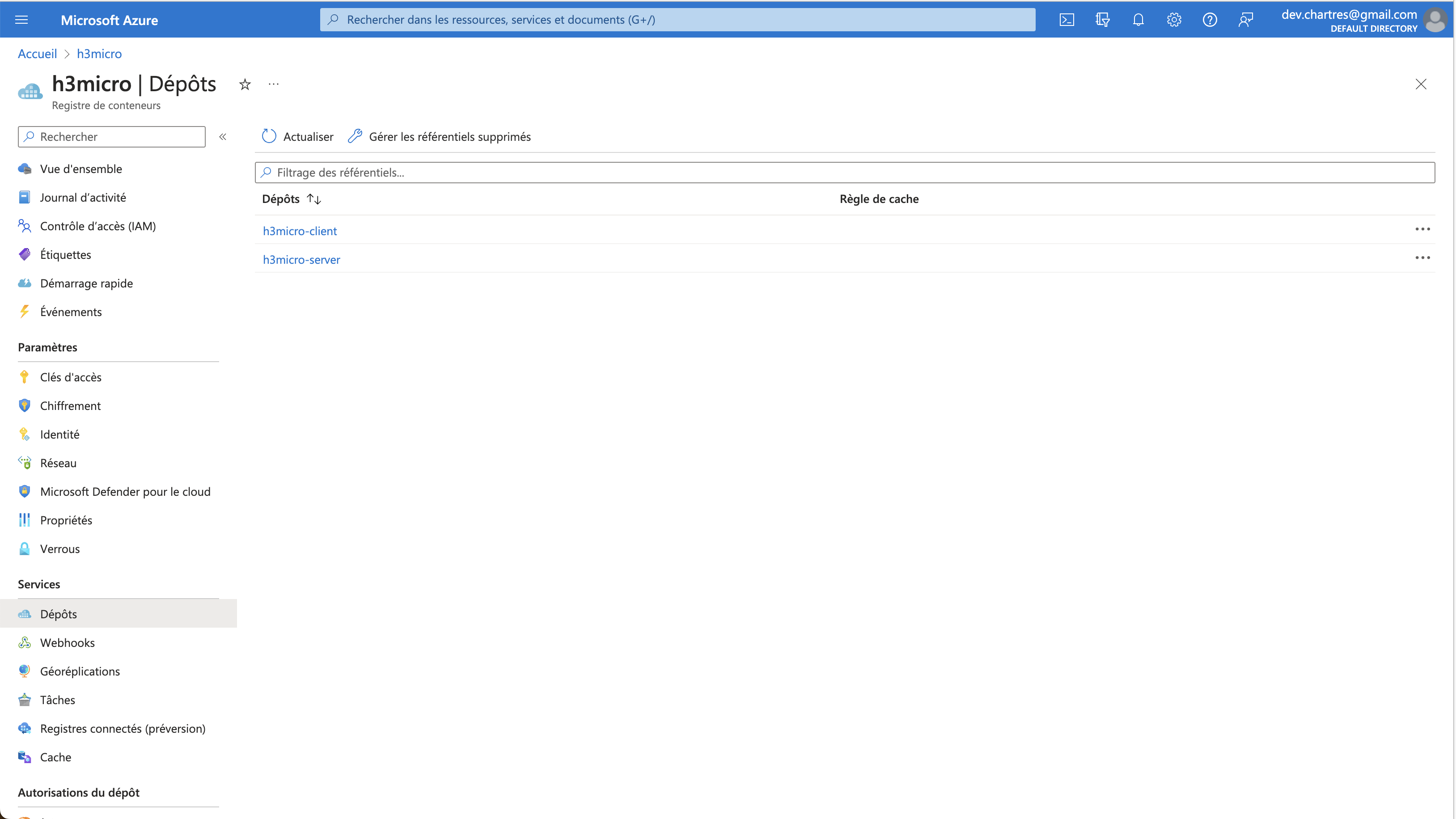Image resolution: width=1456 pixels, height=819 pixels.
Task: Close the h3micro Dépôts blade
Action: click(x=1420, y=84)
